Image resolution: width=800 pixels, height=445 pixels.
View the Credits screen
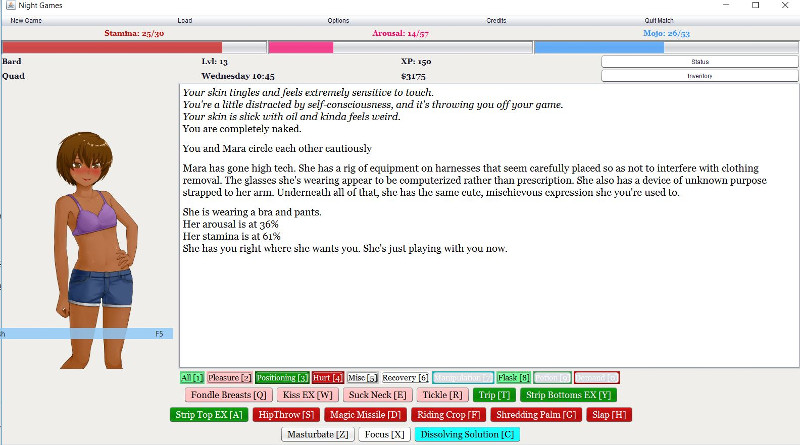(x=496, y=20)
